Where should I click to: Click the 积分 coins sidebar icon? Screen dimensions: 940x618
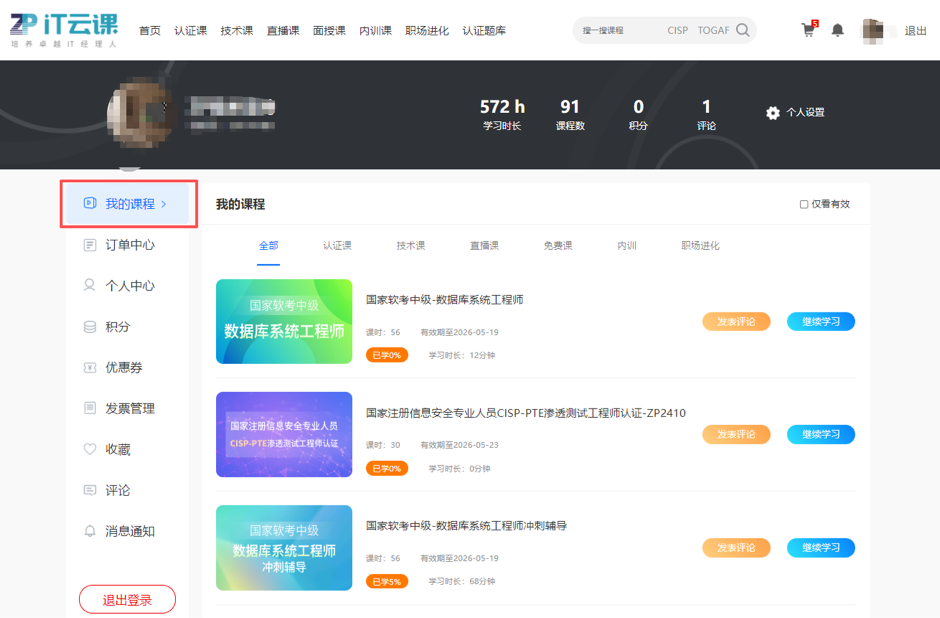coord(90,327)
